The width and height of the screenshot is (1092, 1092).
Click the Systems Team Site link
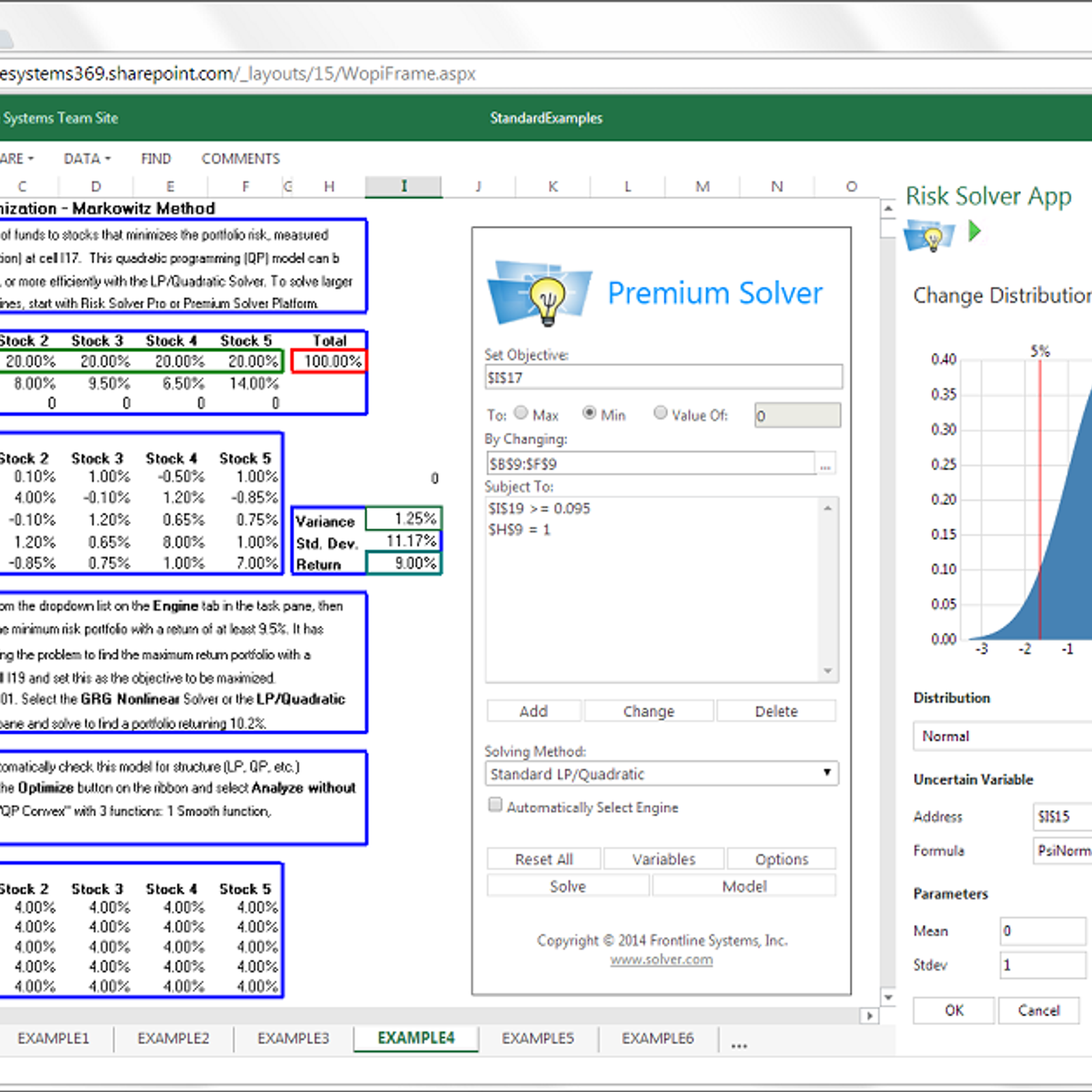pos(60,118)
